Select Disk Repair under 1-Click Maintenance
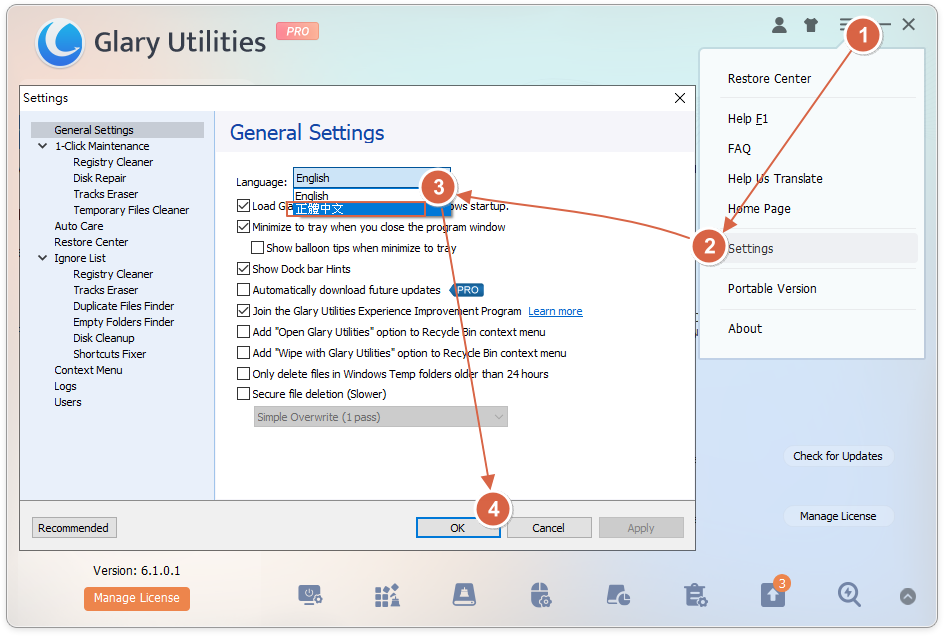Image resolution: width=944 pixels, height=636 pixels. 99,178
